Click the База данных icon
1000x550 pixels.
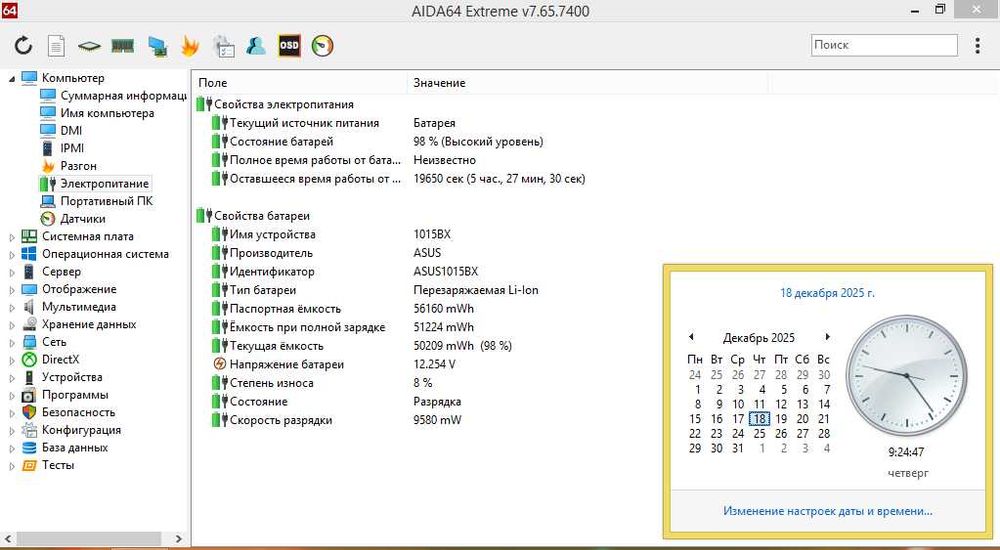29,448
